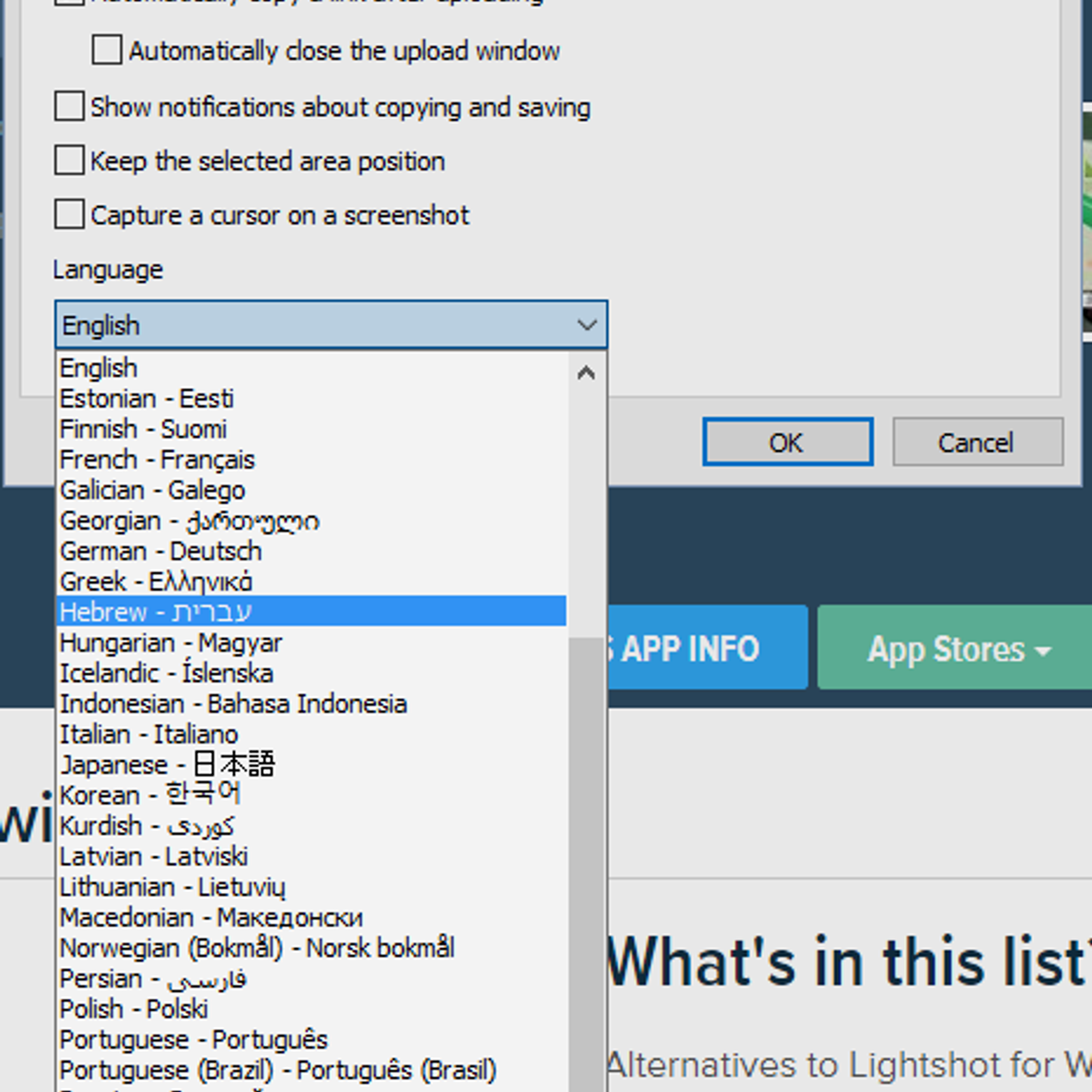Choose the Korean language entry
Image resolution: width=1092 pixels, height=1092 pixels.
tap(311, 795)
